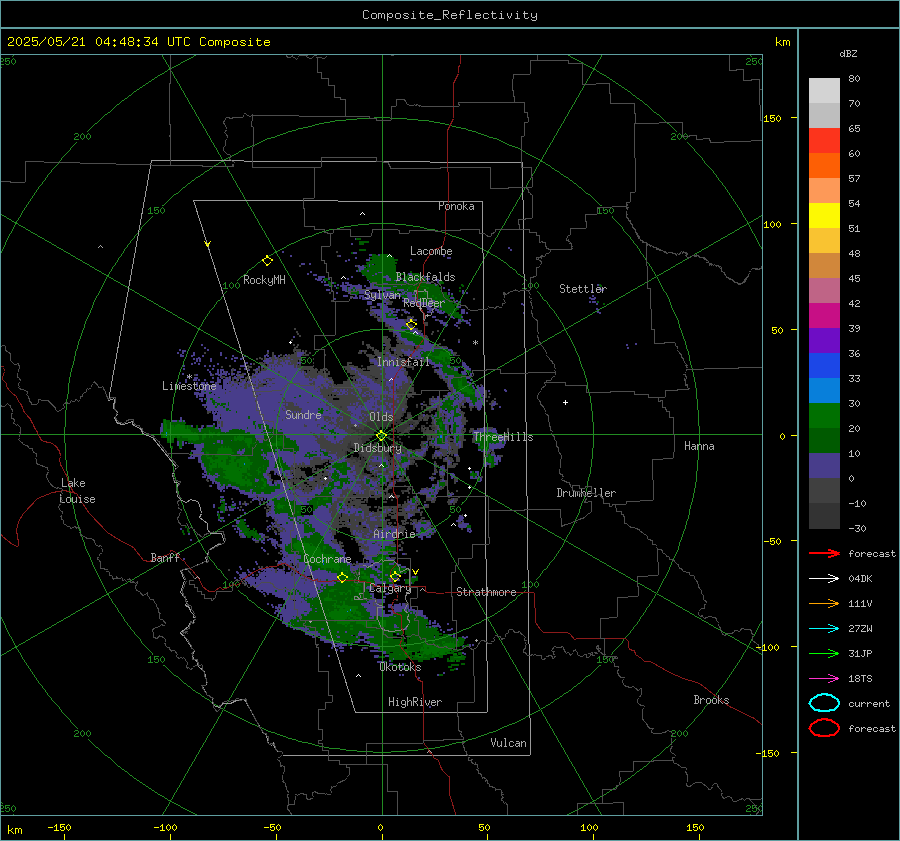The height and width of the screenshot is (841, 900).
Task: Click the yellow diamond marker beside RockyMH
Action: click(267, 261)
